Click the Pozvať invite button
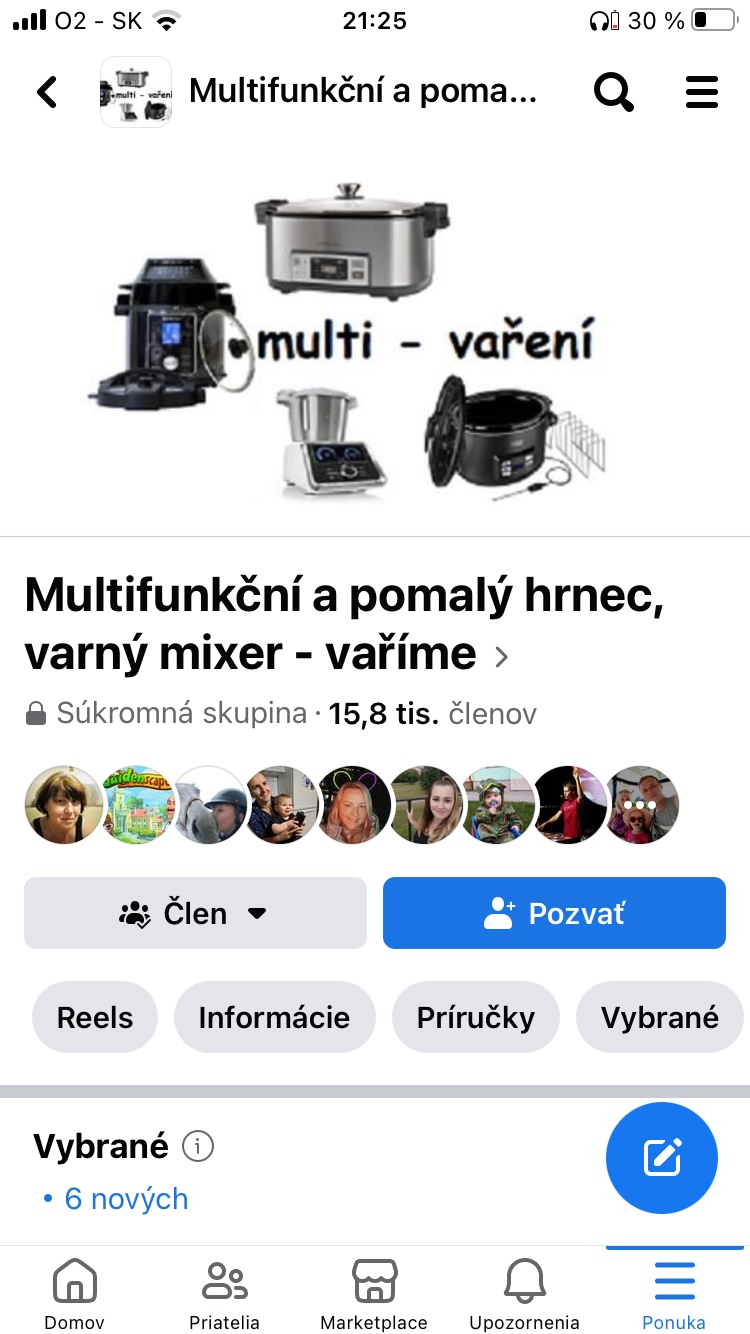Image resolution: width=750 pixels, height=1334 pixels. click(x=554, y=913)
